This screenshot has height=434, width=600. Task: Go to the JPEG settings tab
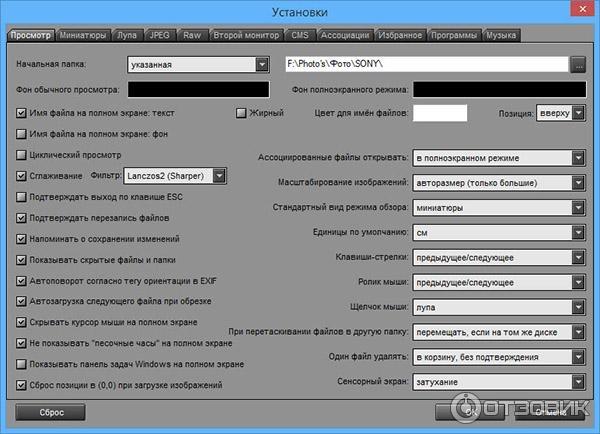click(161, 36)
